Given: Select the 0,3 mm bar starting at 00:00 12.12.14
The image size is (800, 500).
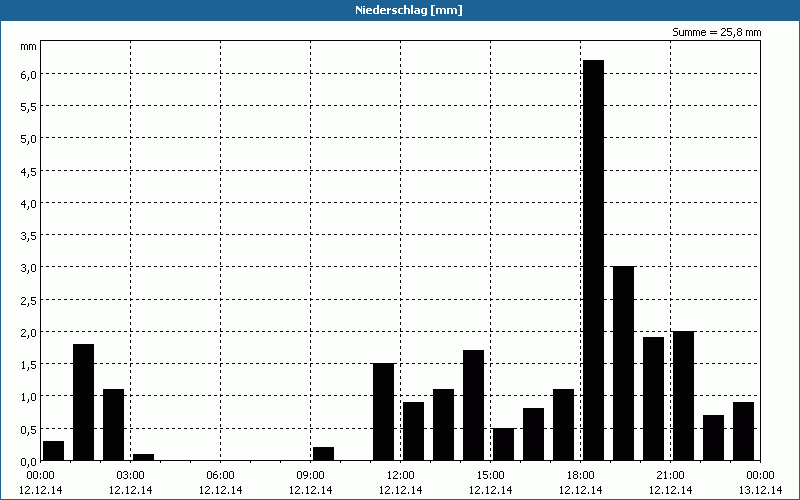Looking at the screenshot, I should 54,451.
